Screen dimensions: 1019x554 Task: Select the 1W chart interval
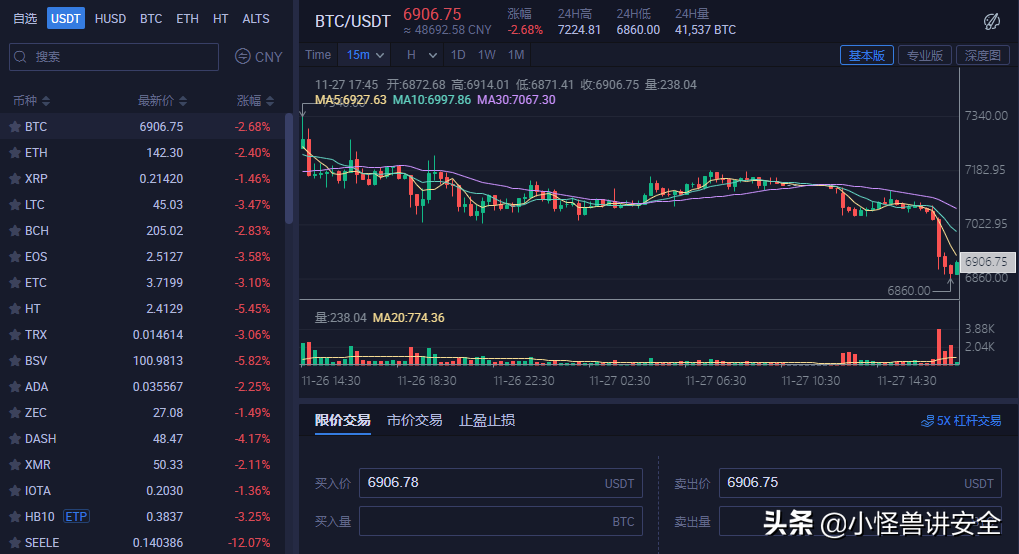tap(487, 55)
